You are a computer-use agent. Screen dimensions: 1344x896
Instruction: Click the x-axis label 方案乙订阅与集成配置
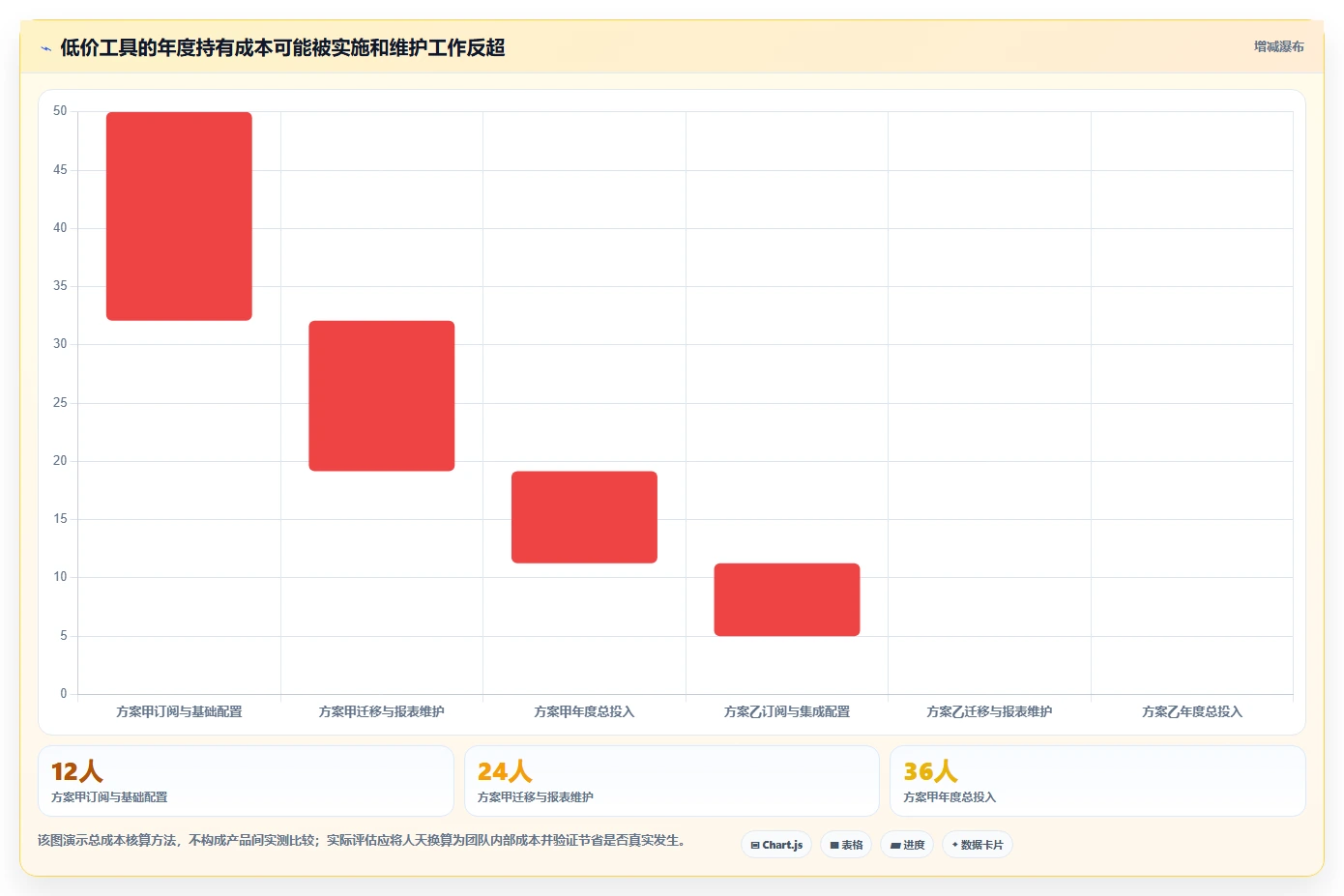click(x=787, y=711)
